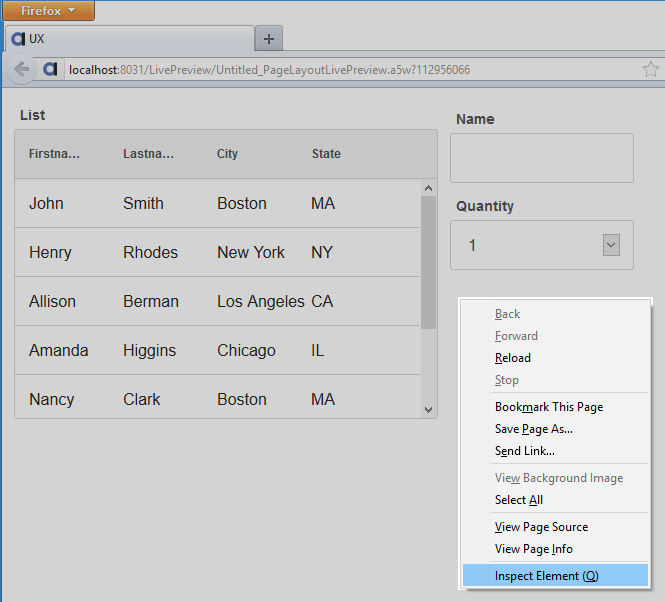Screen dimensions: 665x602
Task: Click the site identity icon beside the URL
Action: pyautogui.click(x=50, y=69)
